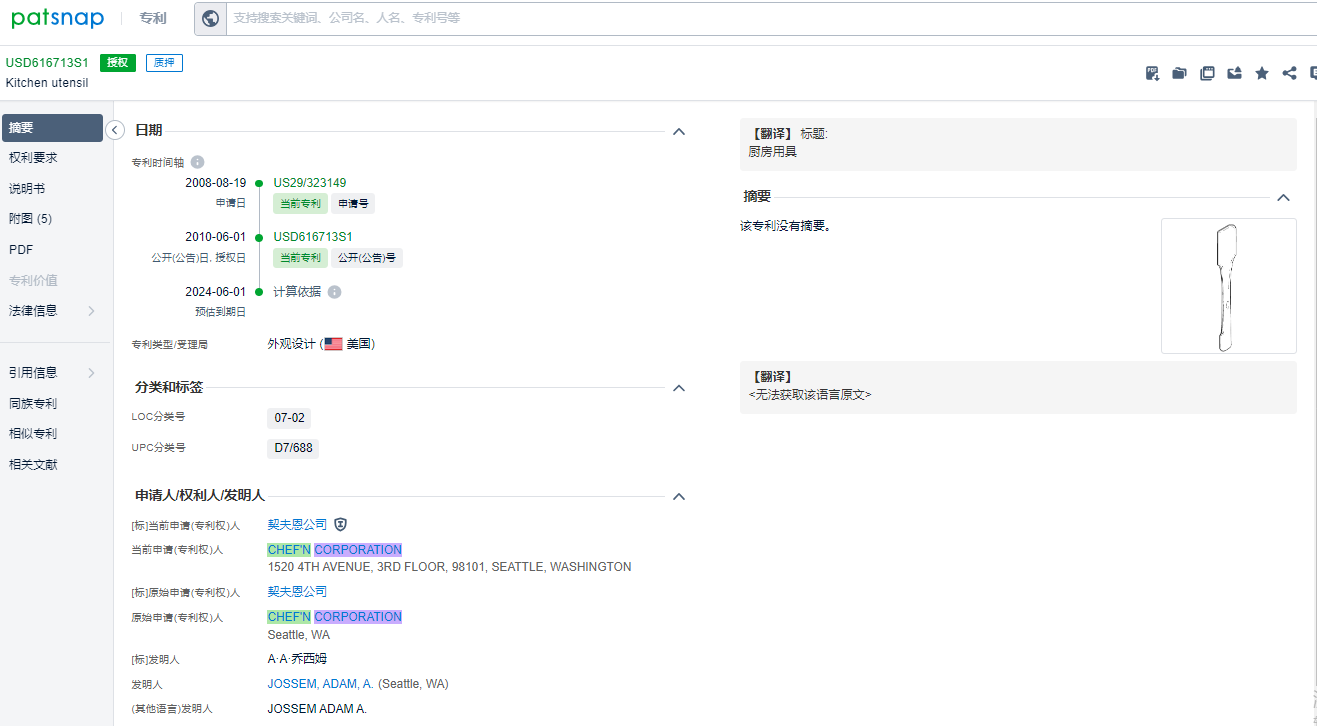This screenshot has height=726, width=1317.
Task: Open the PDF sidebar item
Action: [x=21, y=250]
